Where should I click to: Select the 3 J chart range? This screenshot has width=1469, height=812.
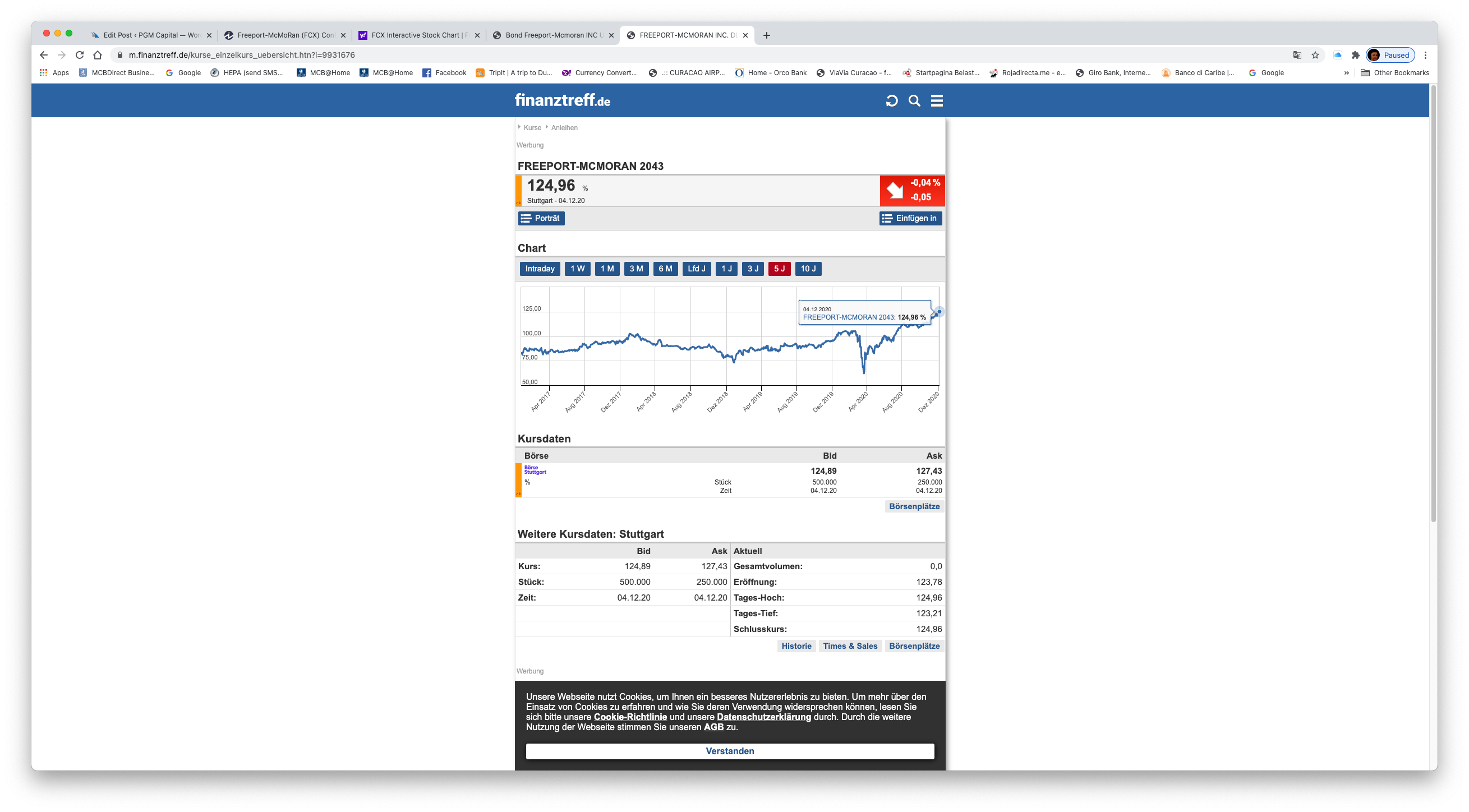[x=753, y=269]
